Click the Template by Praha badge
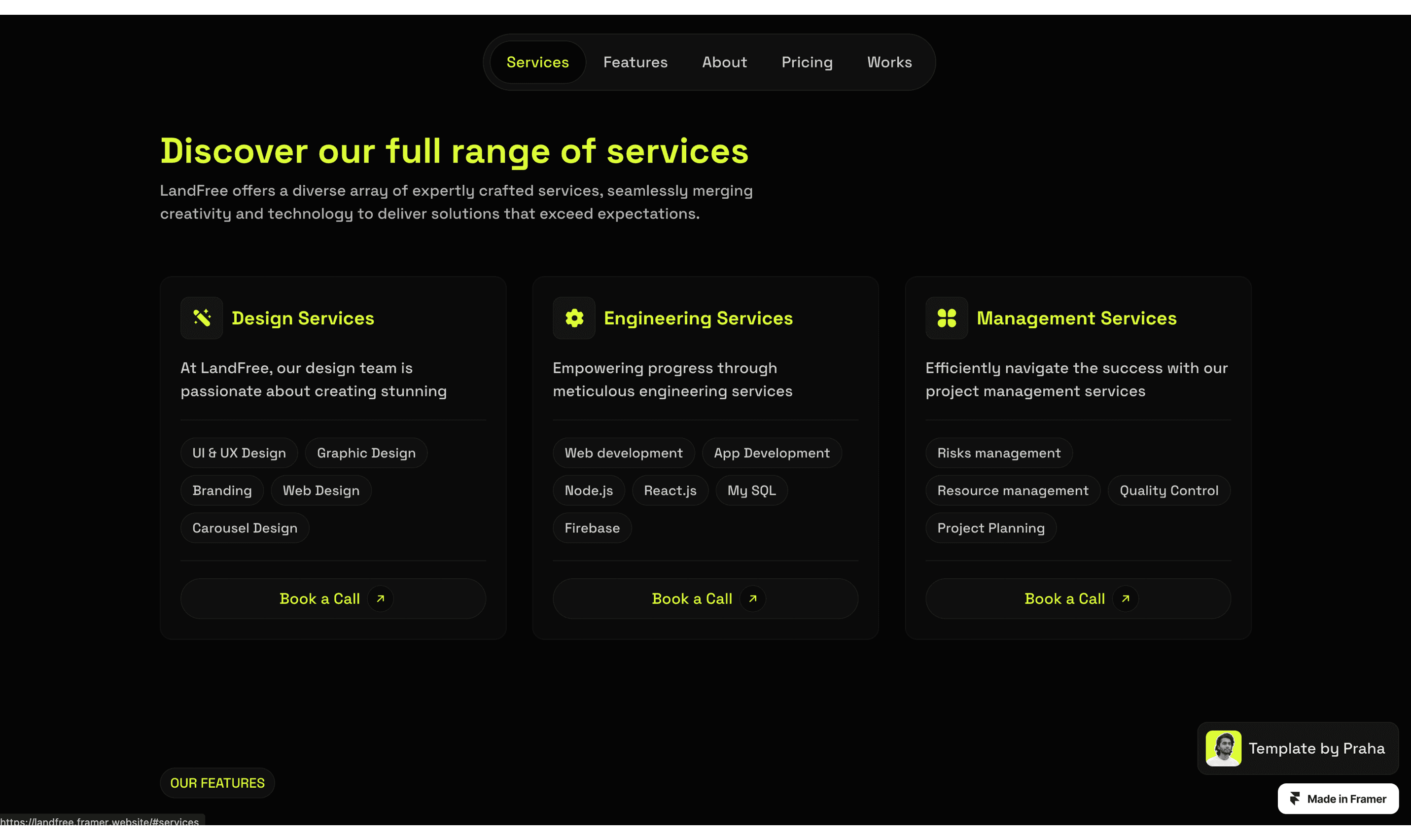Screen dimensions: 1411x840 (1316, 748)
